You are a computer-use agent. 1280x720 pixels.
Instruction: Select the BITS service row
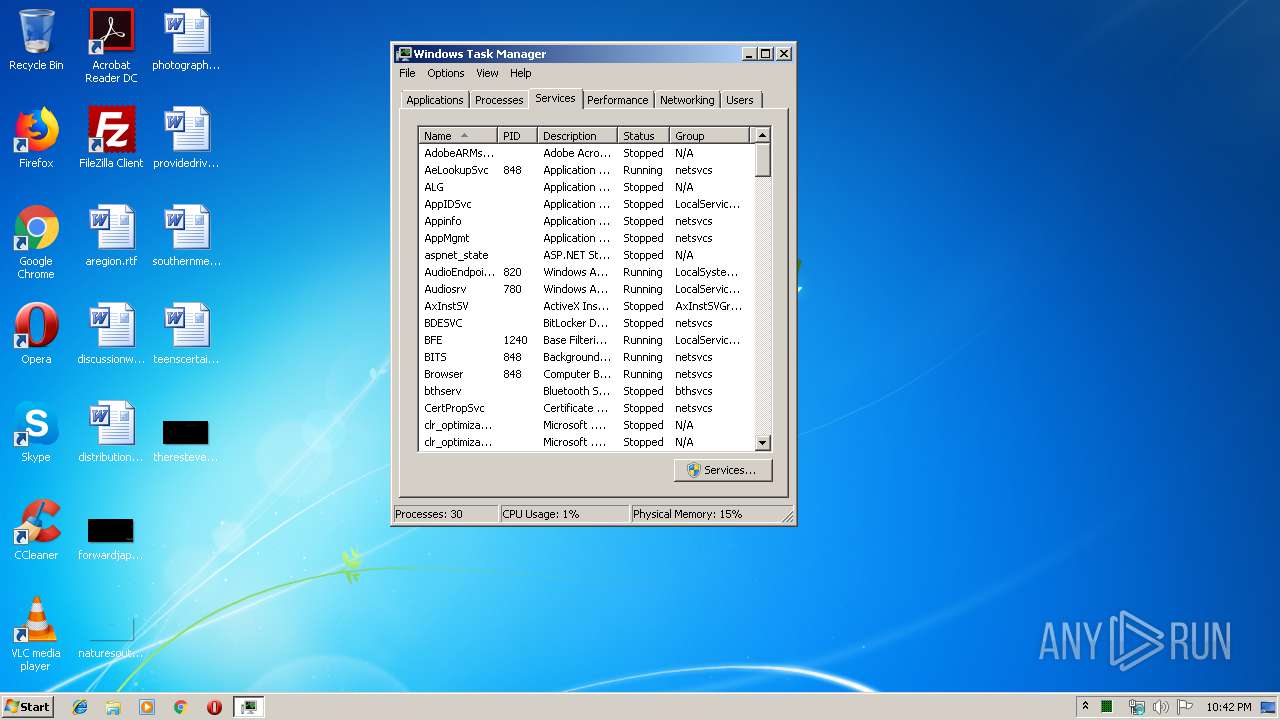[x=586, y=357]
